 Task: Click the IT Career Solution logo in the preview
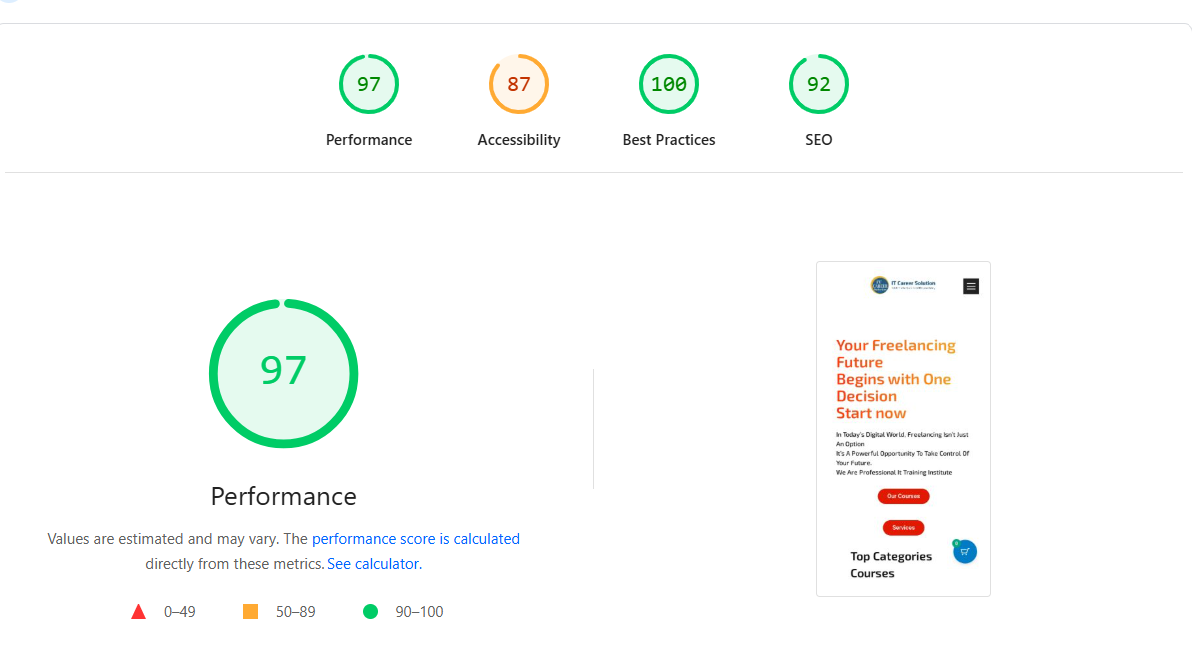coord(880,285)
